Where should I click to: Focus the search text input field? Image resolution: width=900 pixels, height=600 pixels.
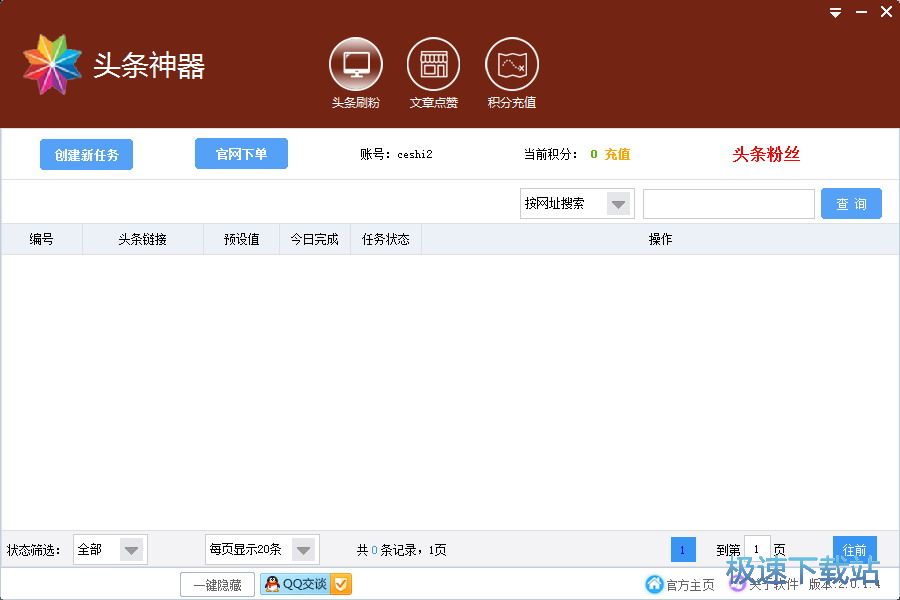coord(729,204)
